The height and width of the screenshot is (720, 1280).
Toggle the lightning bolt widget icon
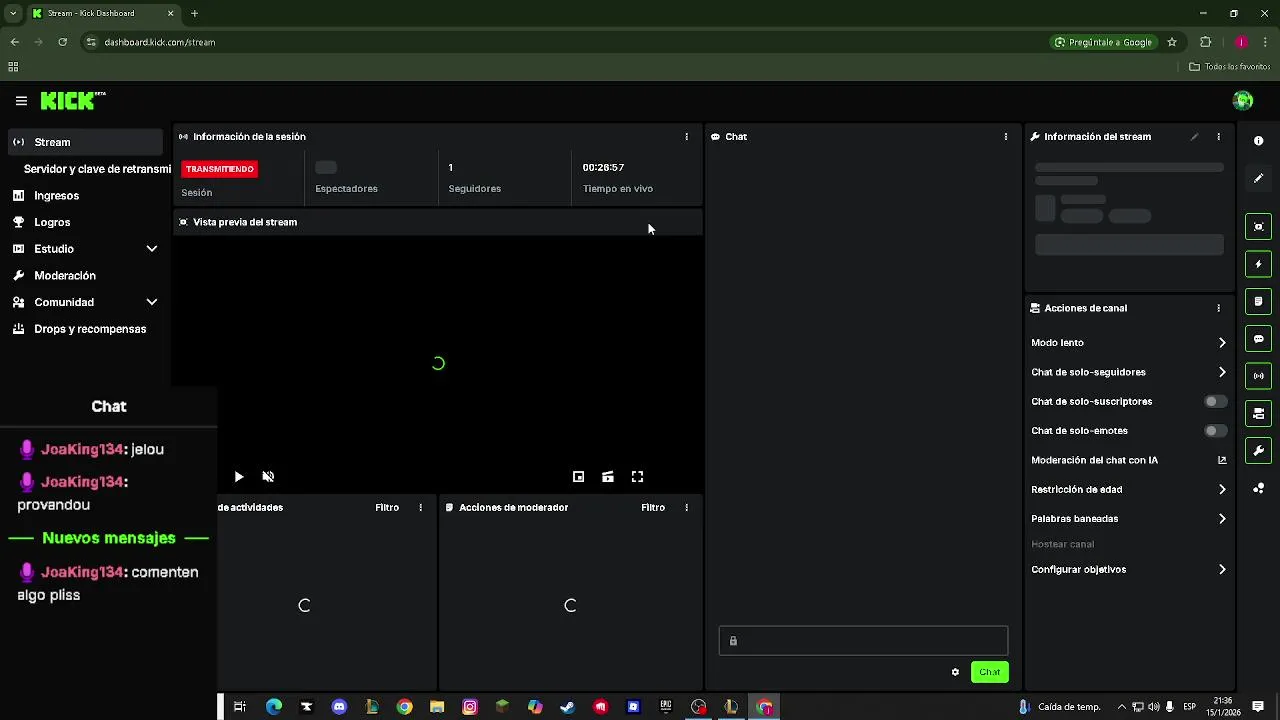tap(1259, 264)
